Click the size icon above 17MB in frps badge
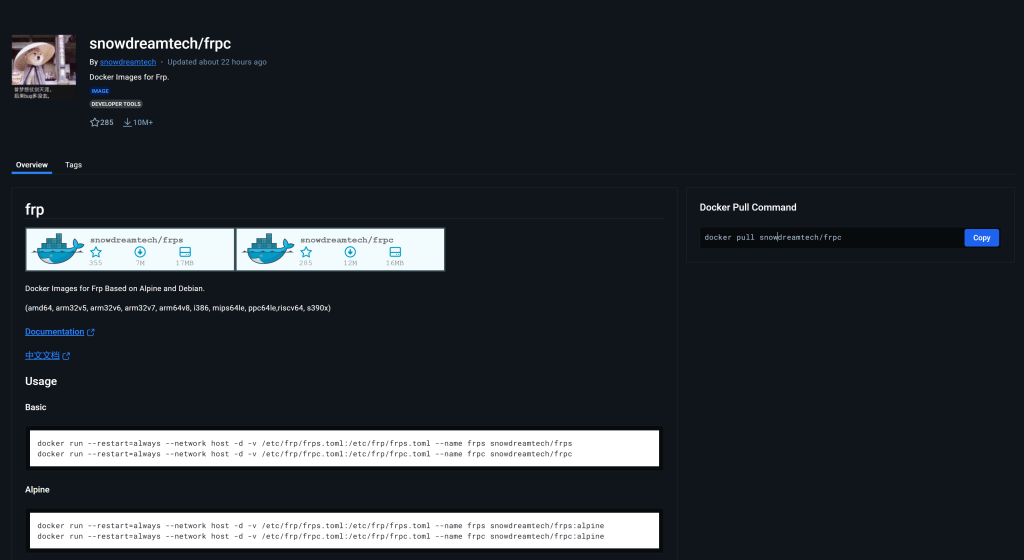Viewport: 1024px width, 560px height. [x=185, y=252]
